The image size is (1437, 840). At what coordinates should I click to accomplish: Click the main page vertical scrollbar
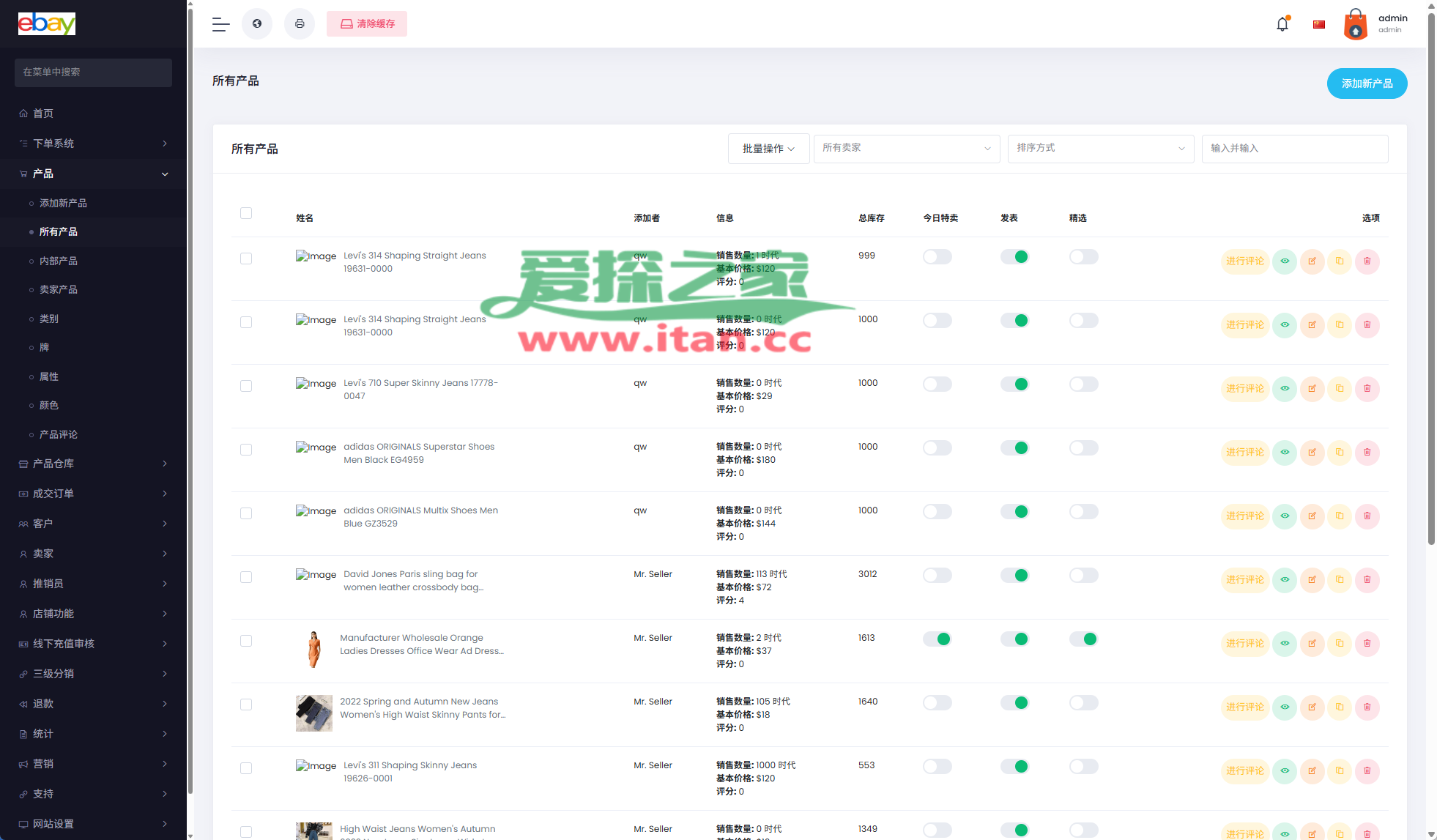(x=1431, y=278)
